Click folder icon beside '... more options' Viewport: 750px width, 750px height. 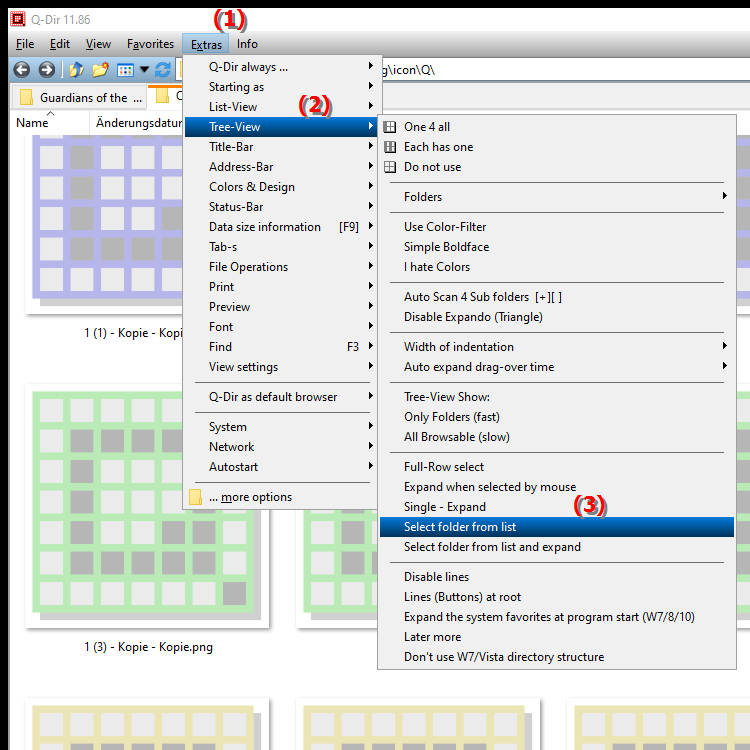(195, 497)
